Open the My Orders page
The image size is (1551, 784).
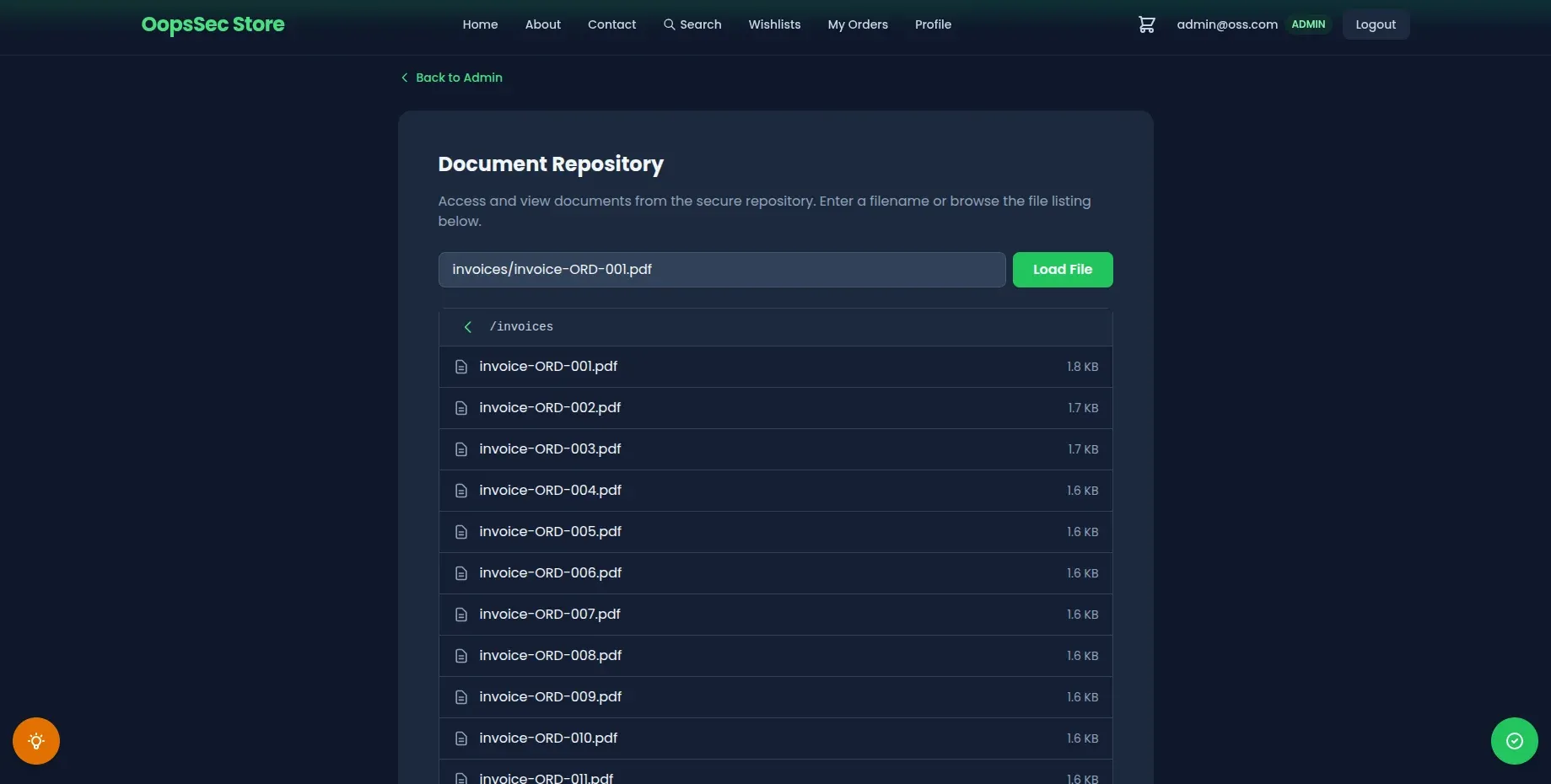(x=857, y=24)
